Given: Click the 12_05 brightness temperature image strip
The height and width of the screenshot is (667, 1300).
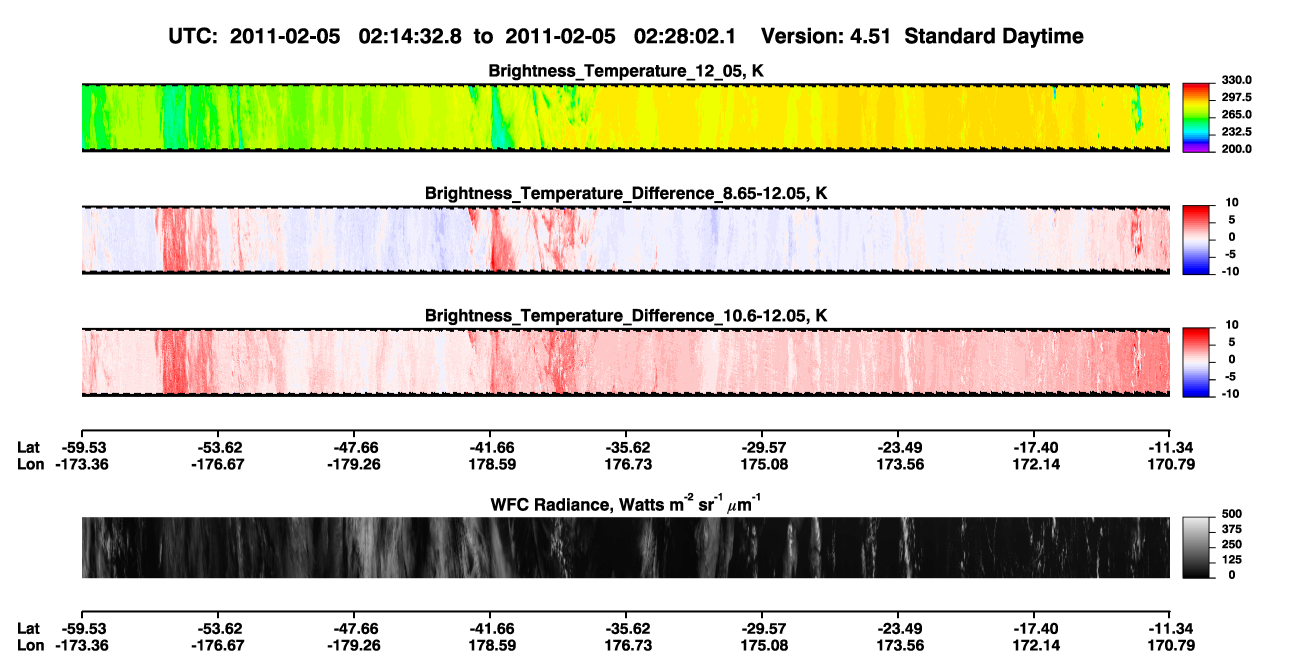Looking at the screenshot, I should [626, 117].
